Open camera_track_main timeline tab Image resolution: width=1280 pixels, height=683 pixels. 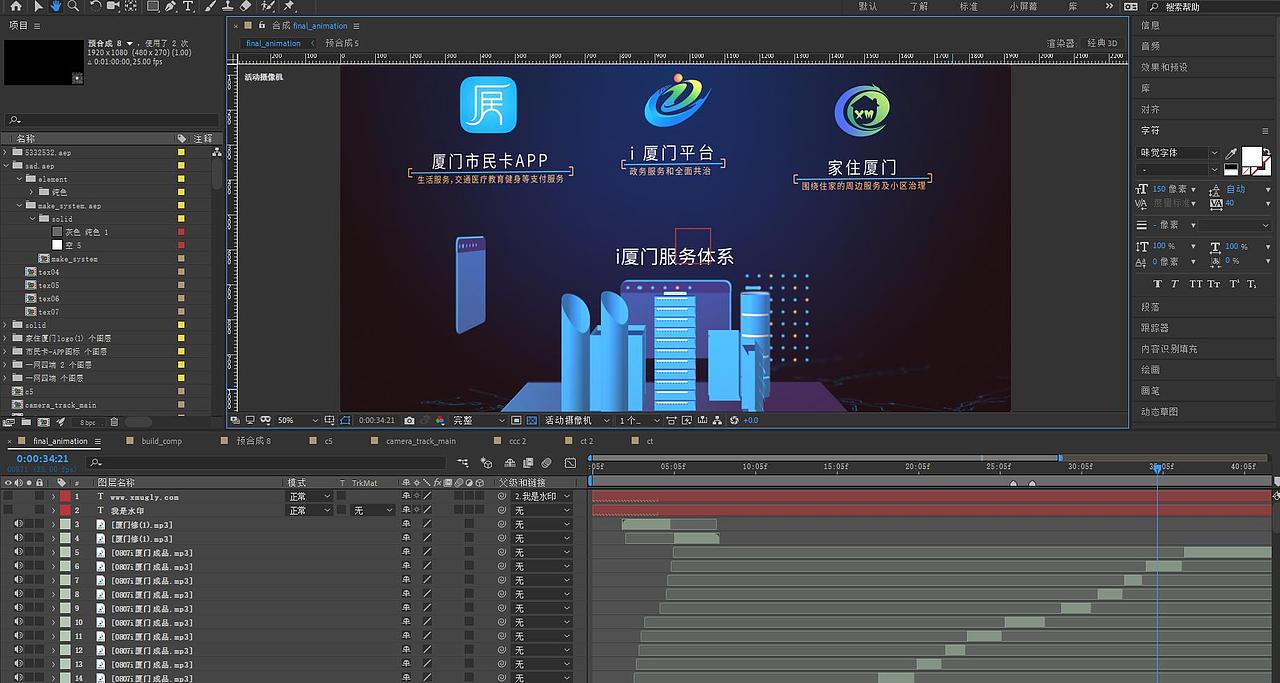tap(420, 441)
